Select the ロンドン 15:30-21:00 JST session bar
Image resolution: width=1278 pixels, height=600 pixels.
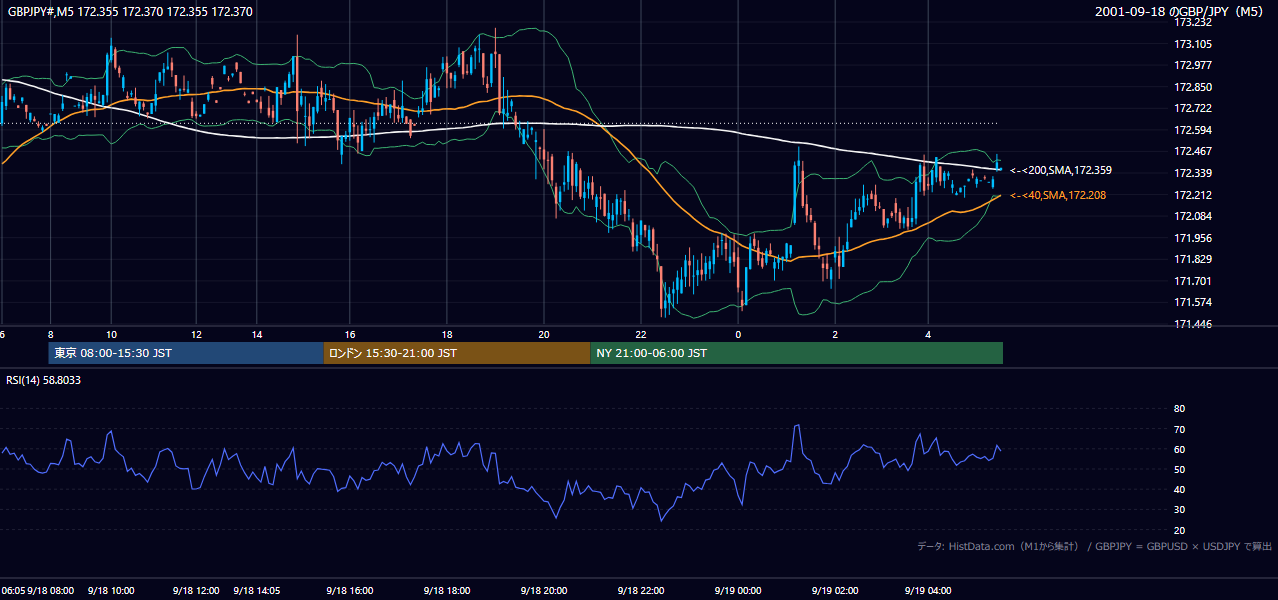point(456,353)
